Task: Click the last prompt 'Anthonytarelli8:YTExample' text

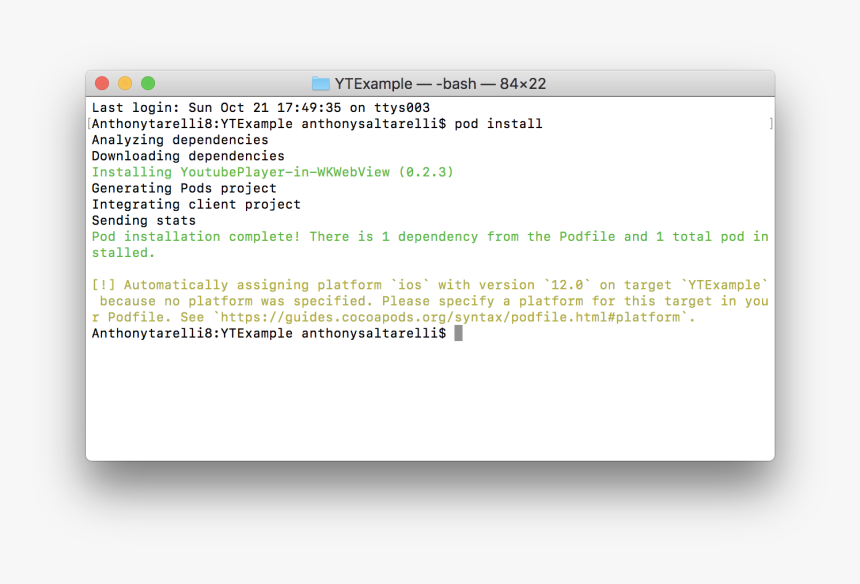Action: 192,333
